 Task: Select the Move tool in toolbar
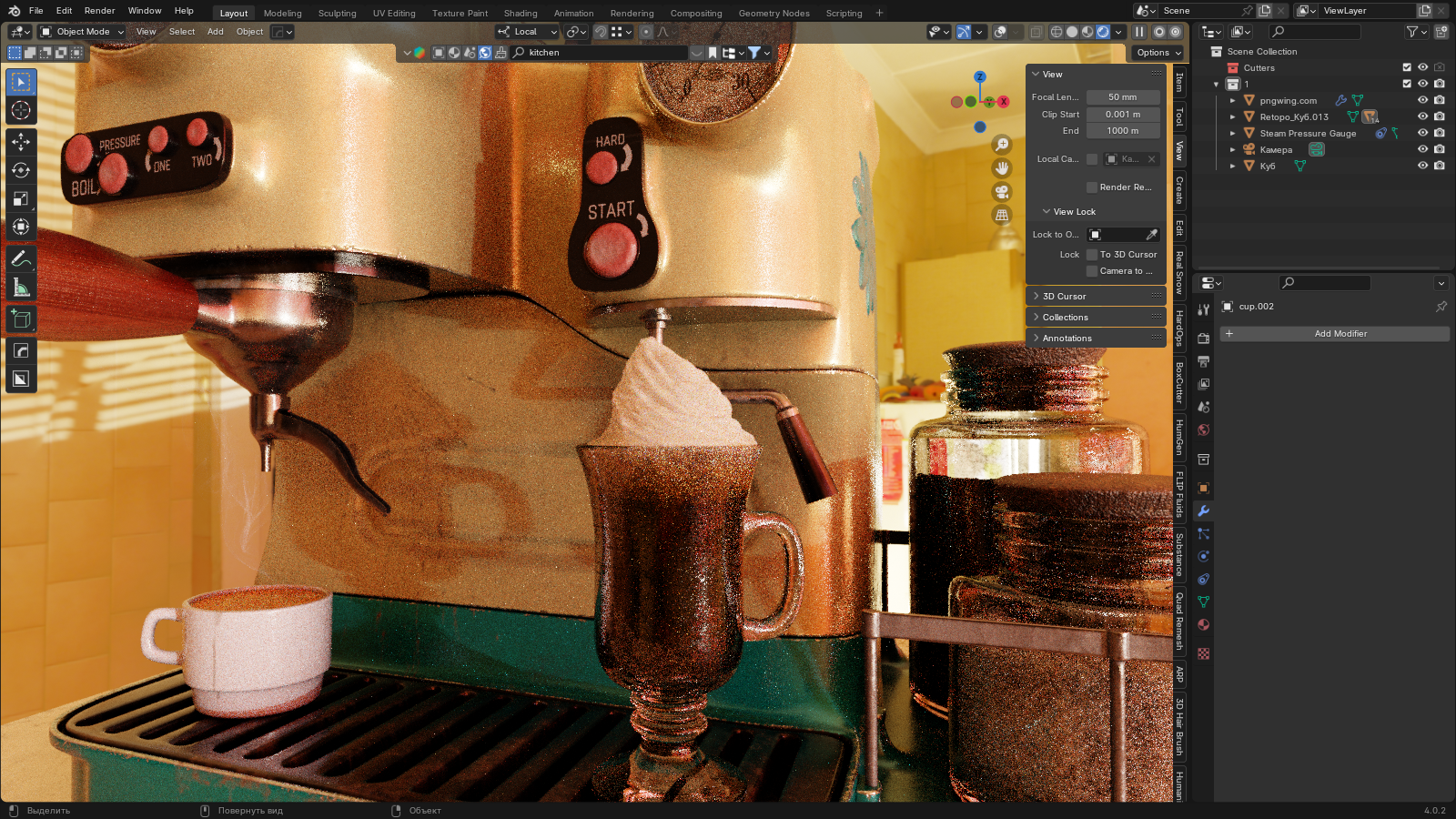click(21, 142)
